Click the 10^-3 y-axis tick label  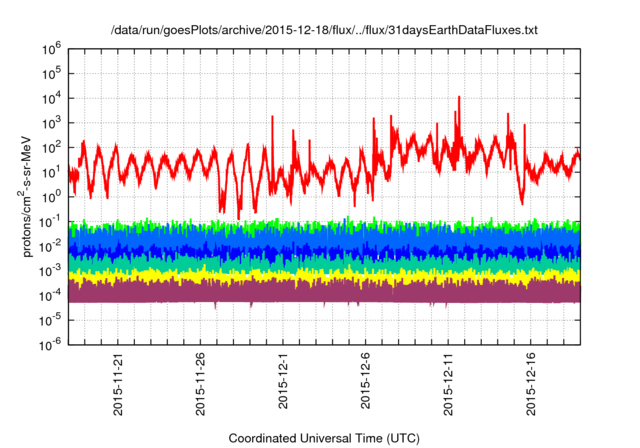coord(50,271)
